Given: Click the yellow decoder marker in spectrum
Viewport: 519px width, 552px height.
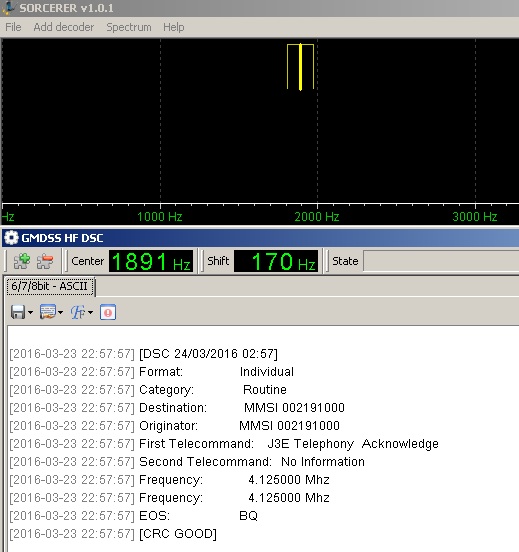Looking at the screenshot, I should point(300,67).
